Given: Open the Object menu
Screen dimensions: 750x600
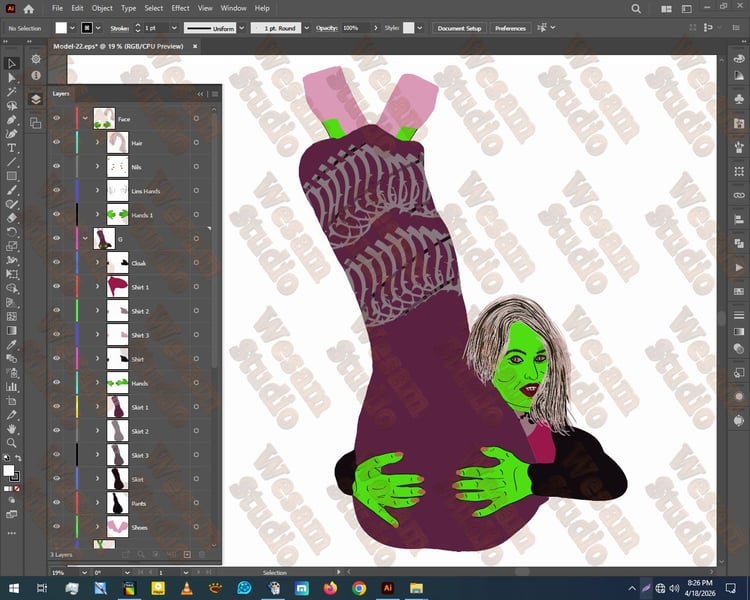Looking at the screenshot, I should click(x=102, y=8).
